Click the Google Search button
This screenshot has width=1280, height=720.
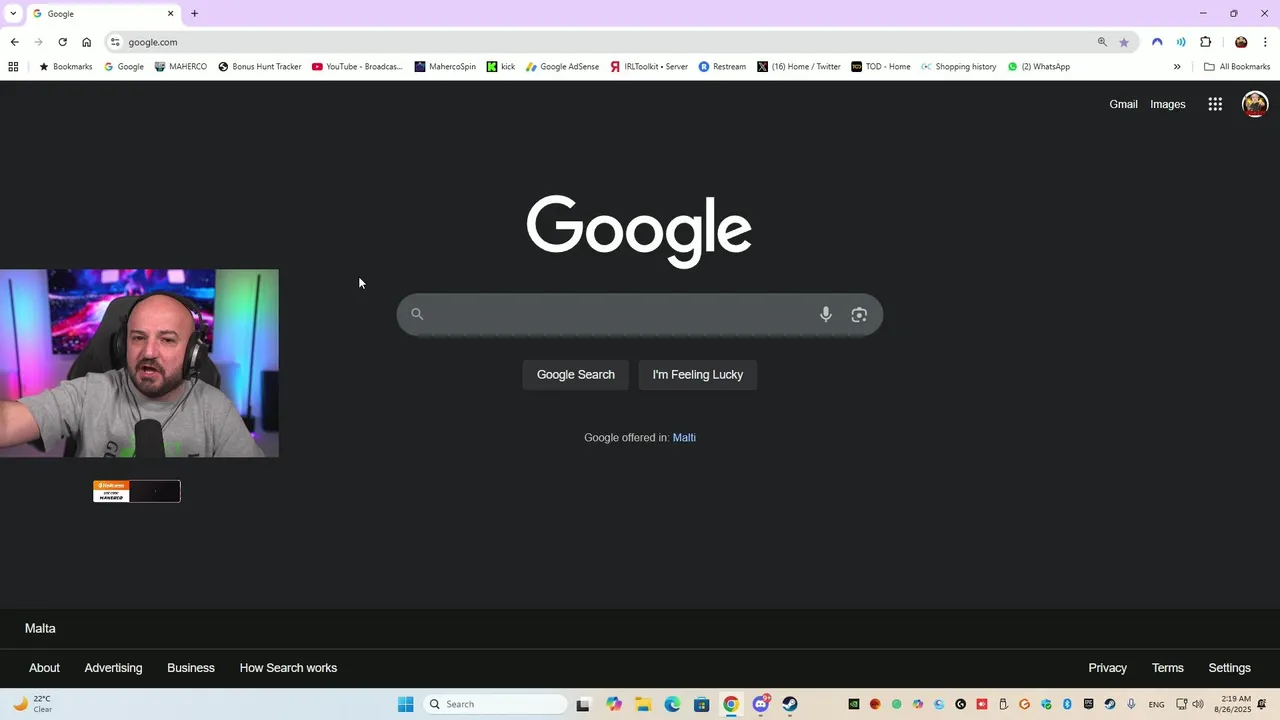point(576,375)
